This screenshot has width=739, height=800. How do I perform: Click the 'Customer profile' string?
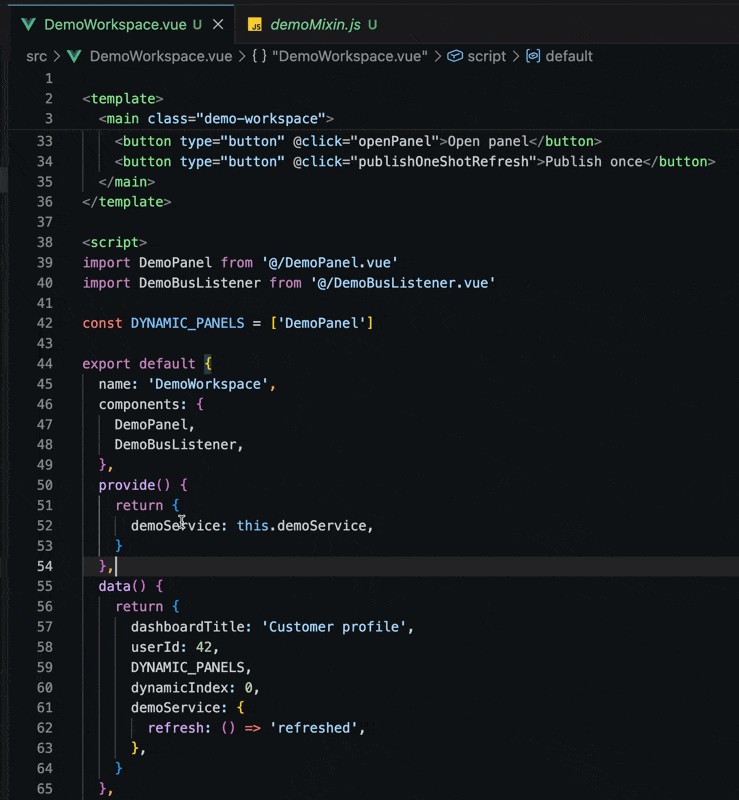click(334, 627)
